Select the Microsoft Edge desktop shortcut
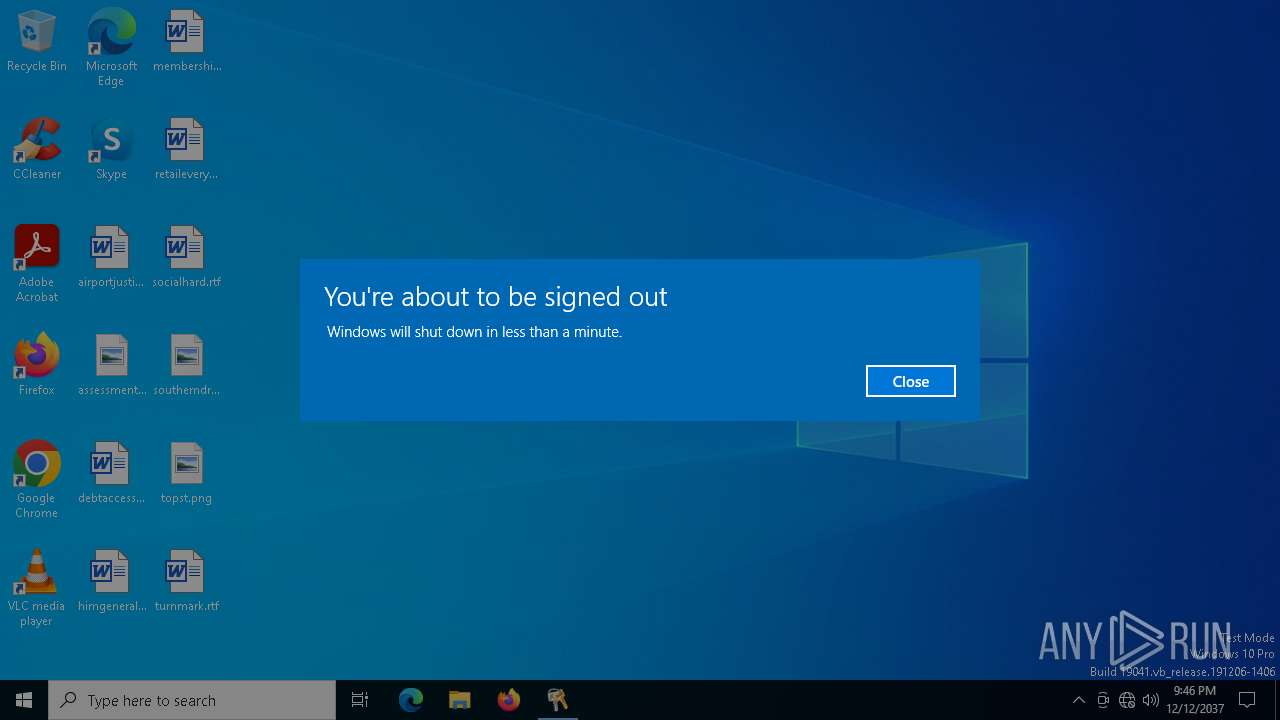 pos(111,47)
